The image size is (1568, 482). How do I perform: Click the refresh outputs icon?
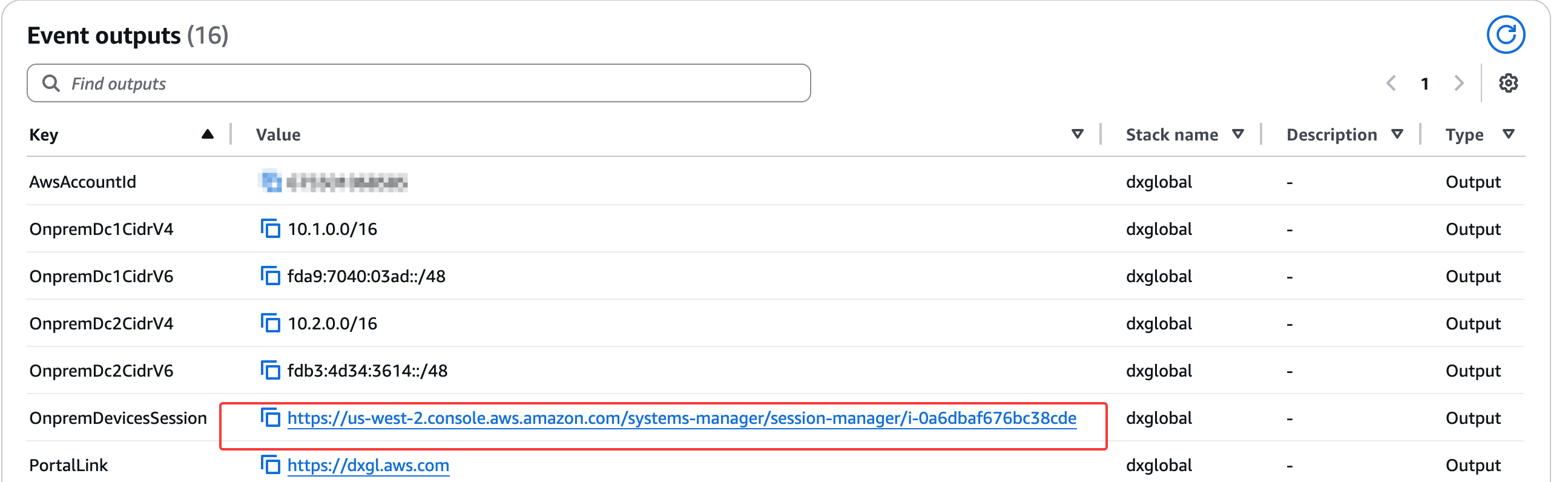pos(1505,35)
